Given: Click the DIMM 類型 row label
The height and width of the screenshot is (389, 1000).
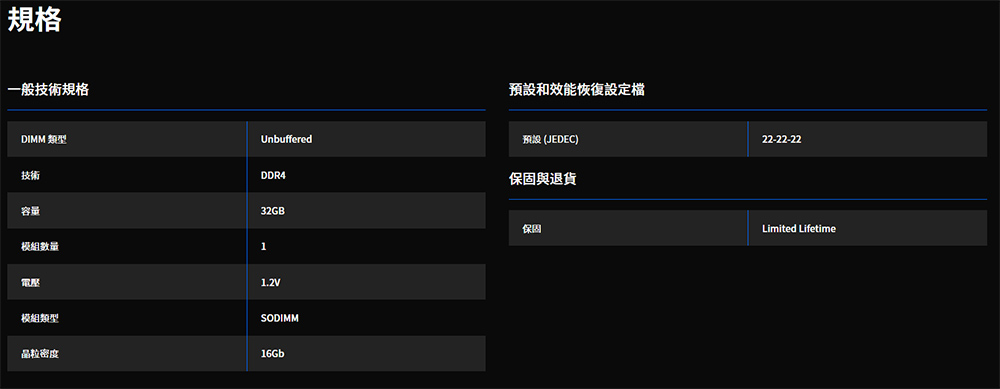Looking at the screenshot, I should pyautogui.click(x=43, y=139).
